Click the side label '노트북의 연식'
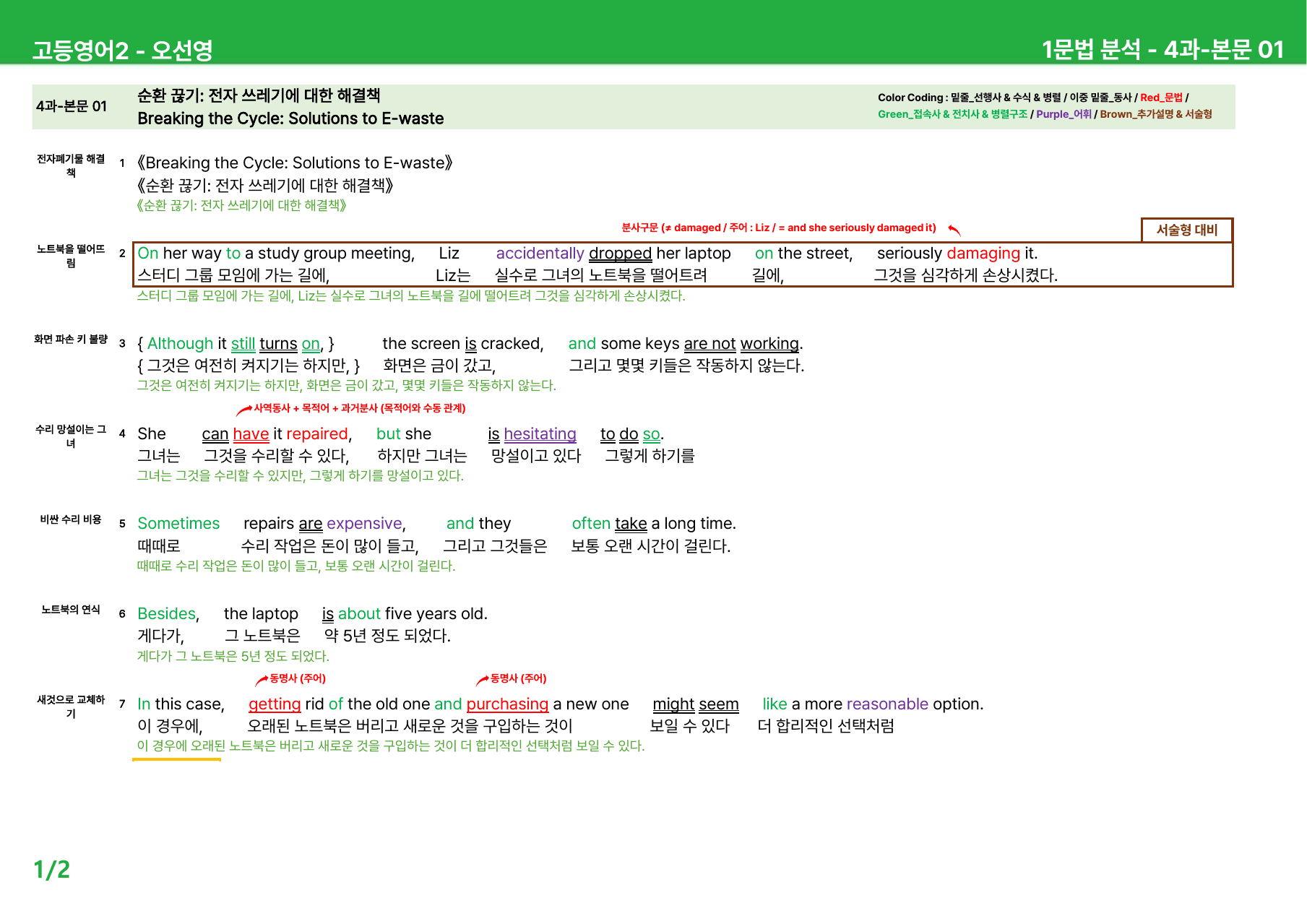The height and width of the screenshot is (924, 1307). pyautogui.click(x=71, y=610)
